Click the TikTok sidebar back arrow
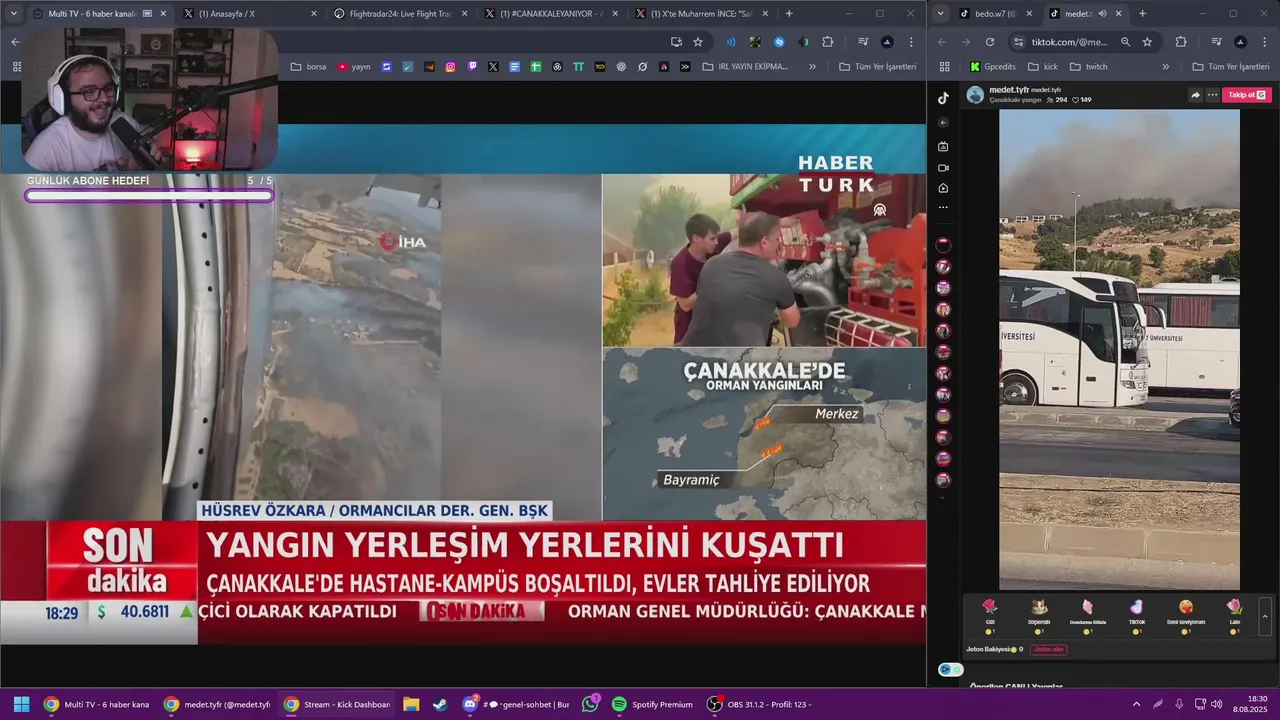 tap(943, 122)
